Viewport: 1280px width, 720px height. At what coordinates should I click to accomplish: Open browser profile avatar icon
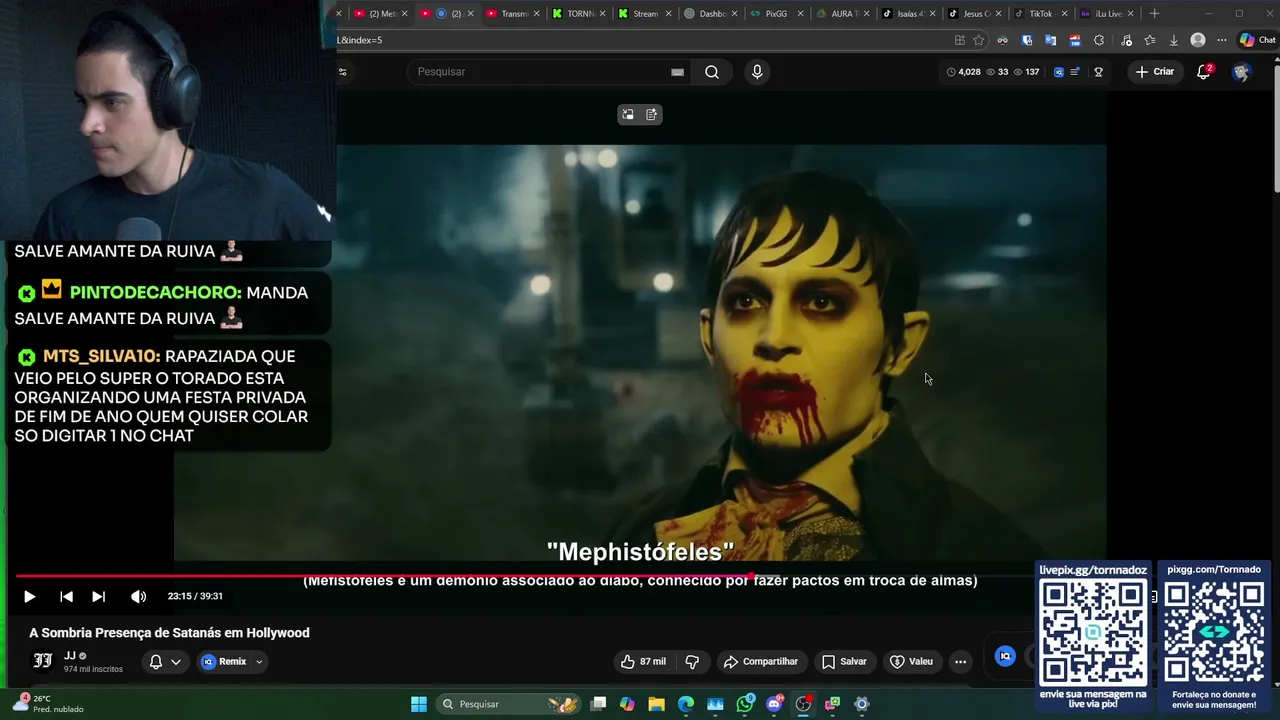pos(1198,40)
